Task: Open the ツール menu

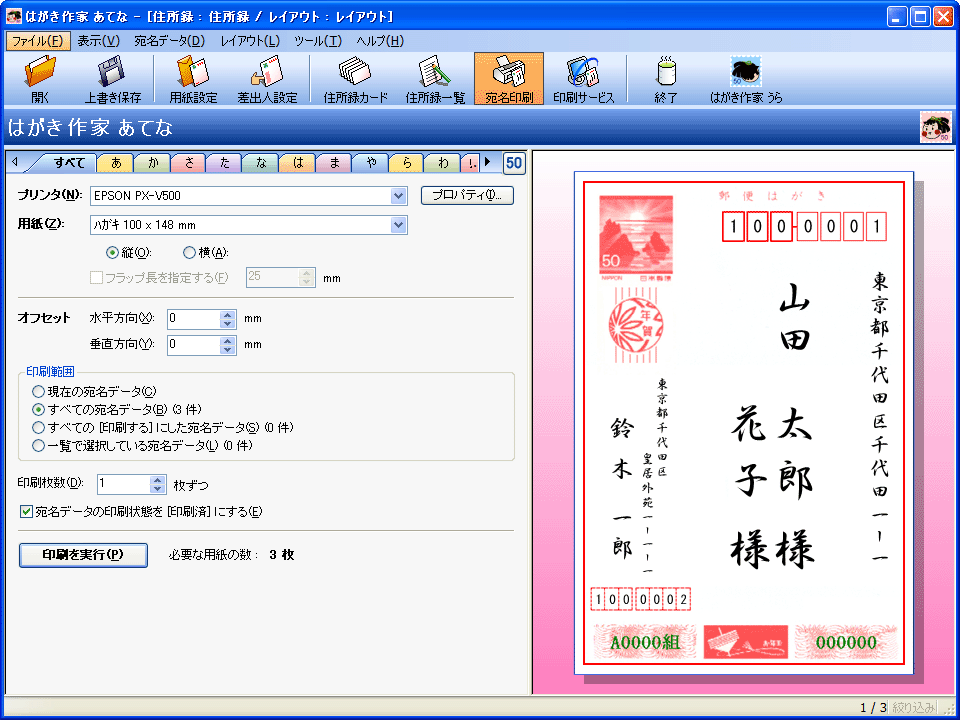Action: [318, 41]
